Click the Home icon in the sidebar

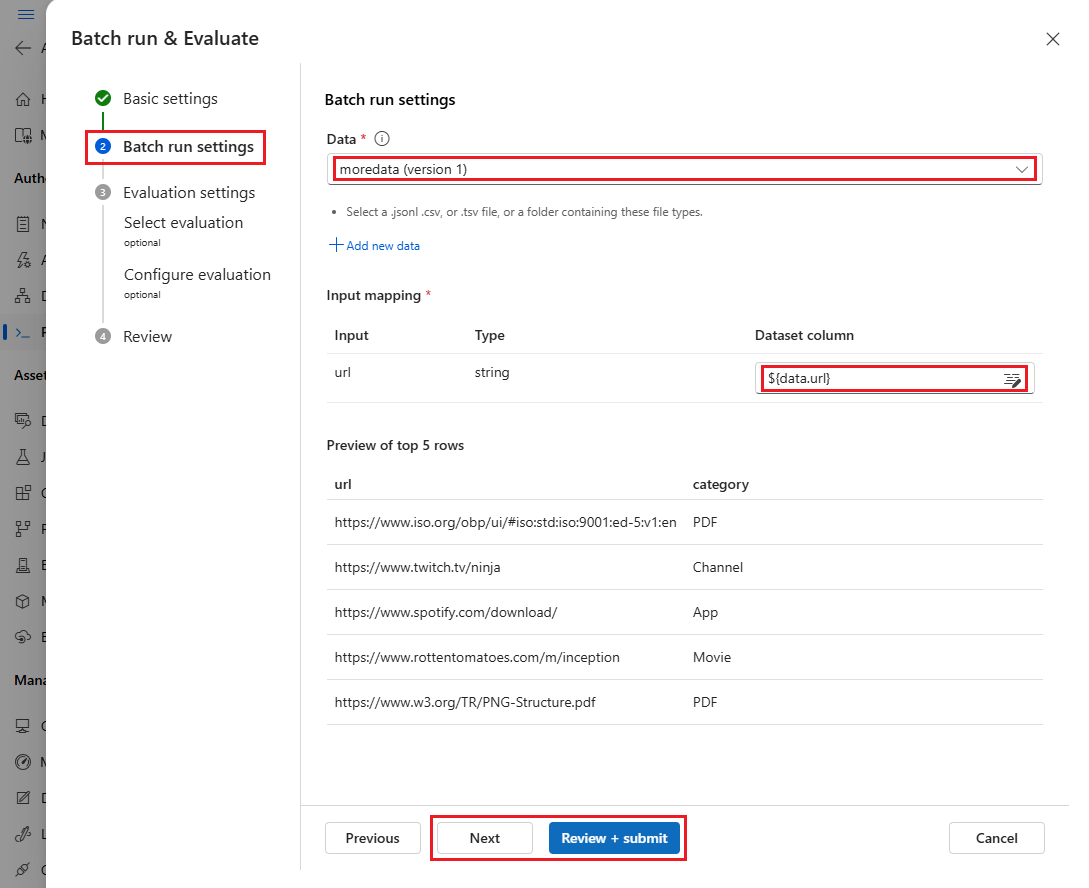point(23,99)
